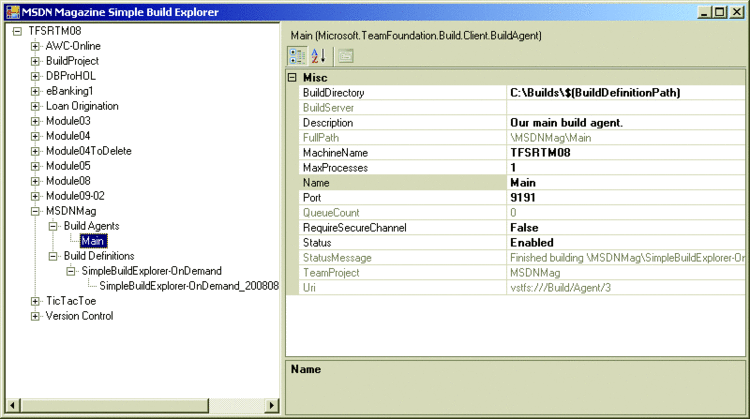Expand the Module09-02 node

pyautogui.click(x=35, y=196)
